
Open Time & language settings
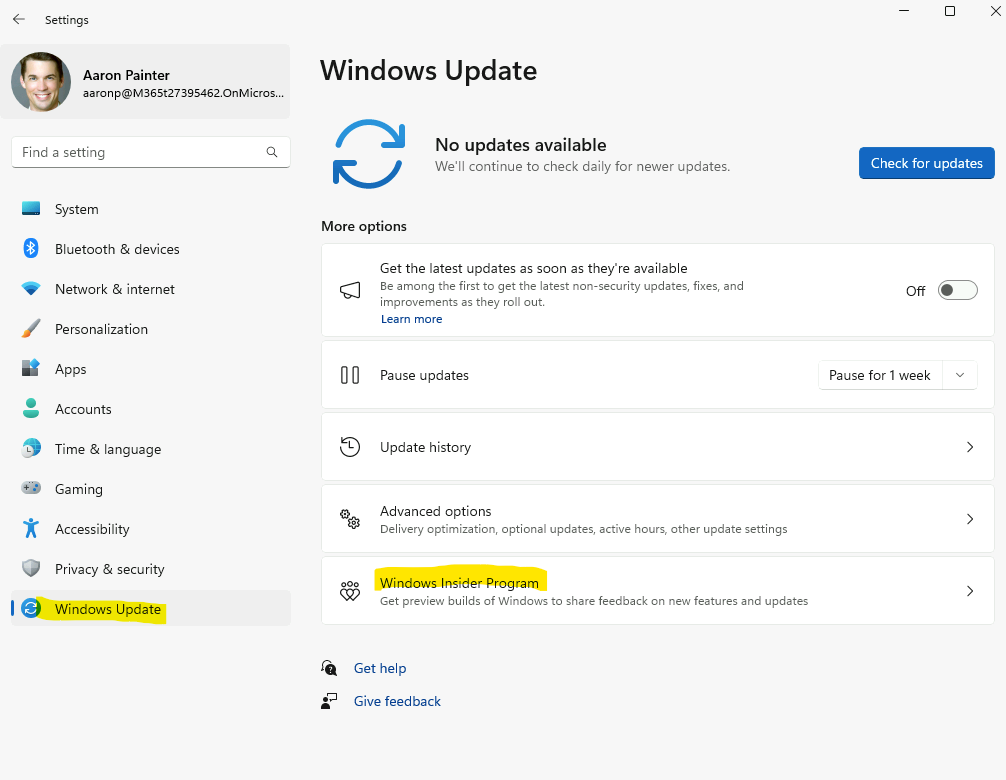click(151, 449)
